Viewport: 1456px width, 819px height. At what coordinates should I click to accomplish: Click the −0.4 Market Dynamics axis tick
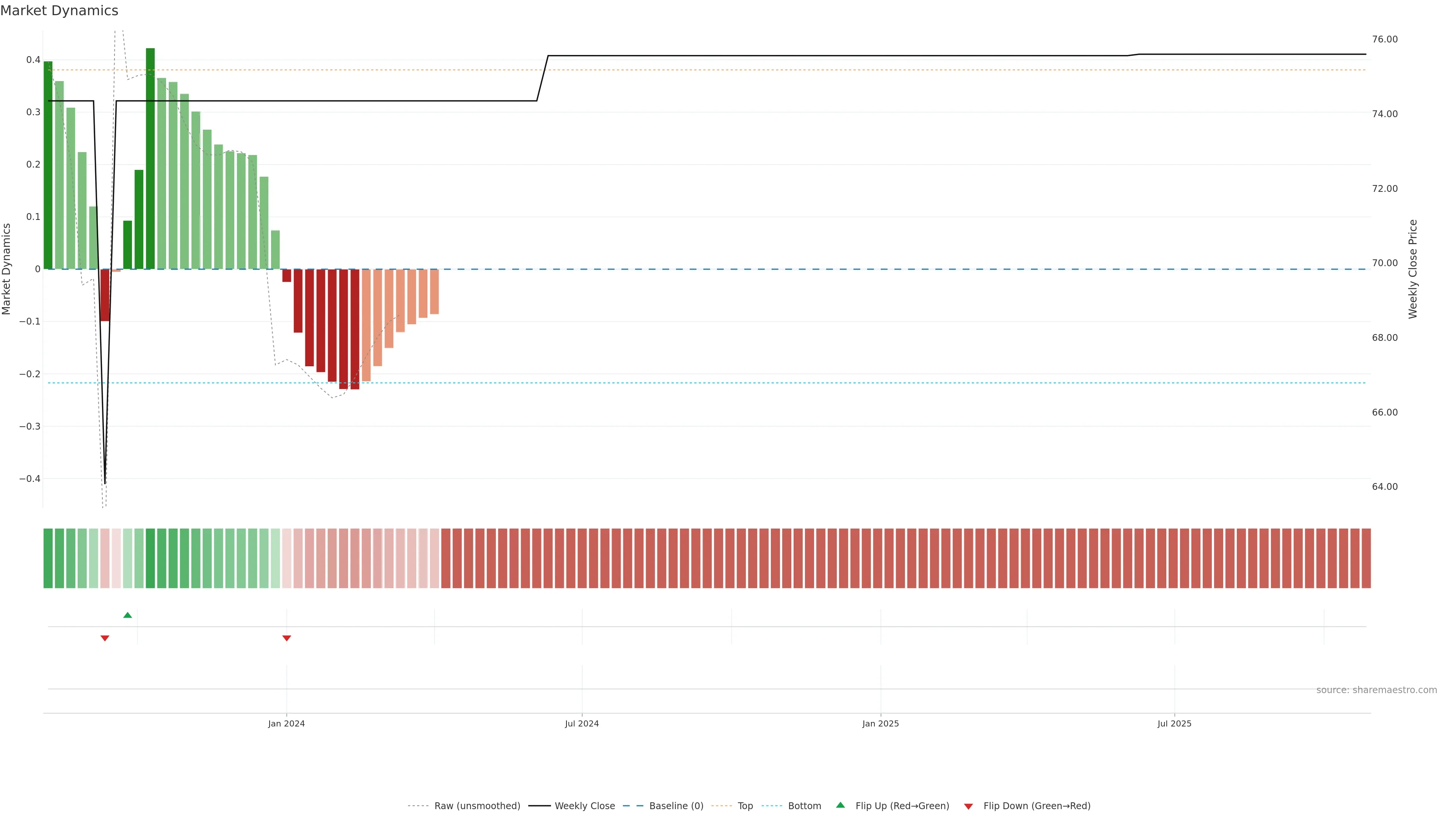tap(30, 479)
